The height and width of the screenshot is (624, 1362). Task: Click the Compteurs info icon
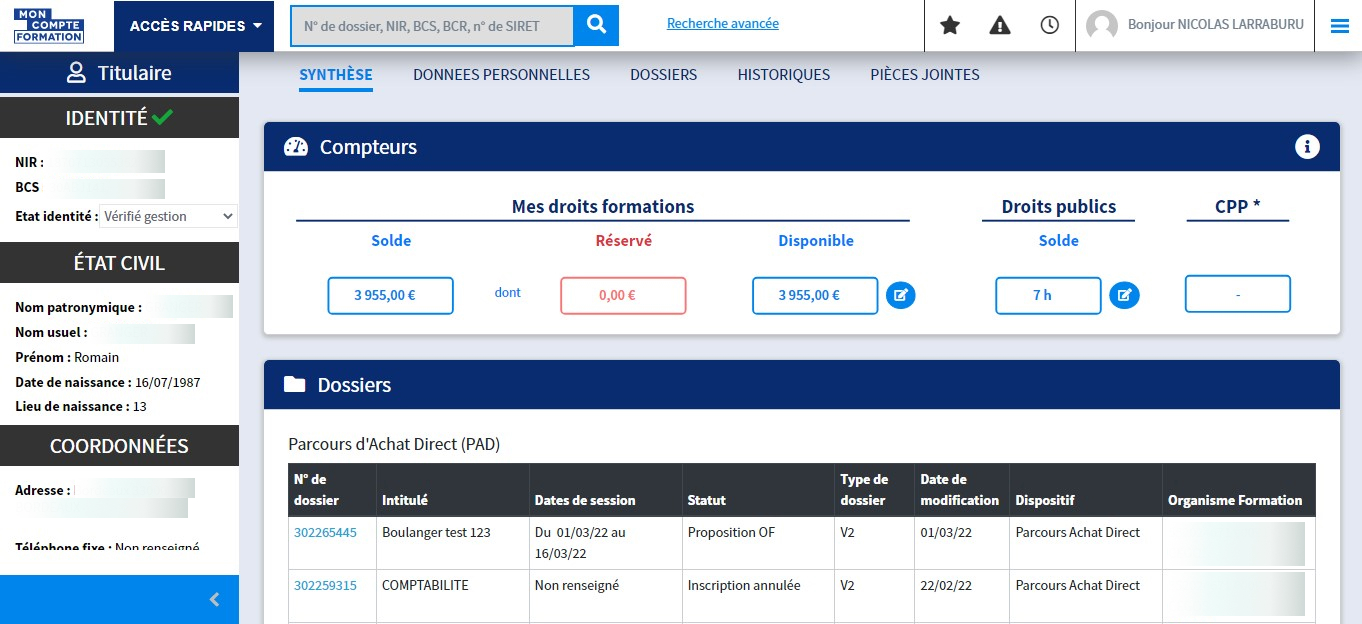1307,147
